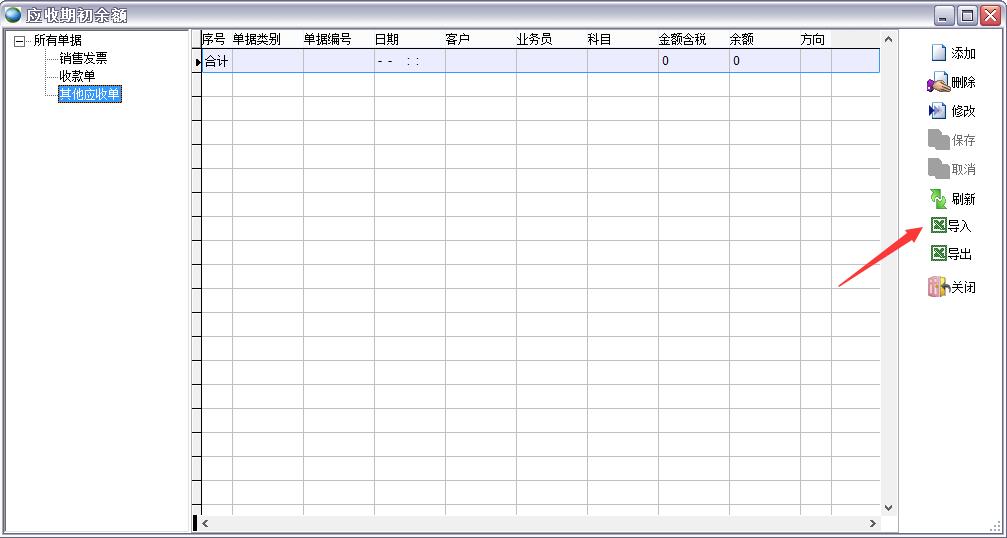1007x538 pixels.
Task: Click the grayed 取消 (Cancel) icon
Action: tap(938, 169)
